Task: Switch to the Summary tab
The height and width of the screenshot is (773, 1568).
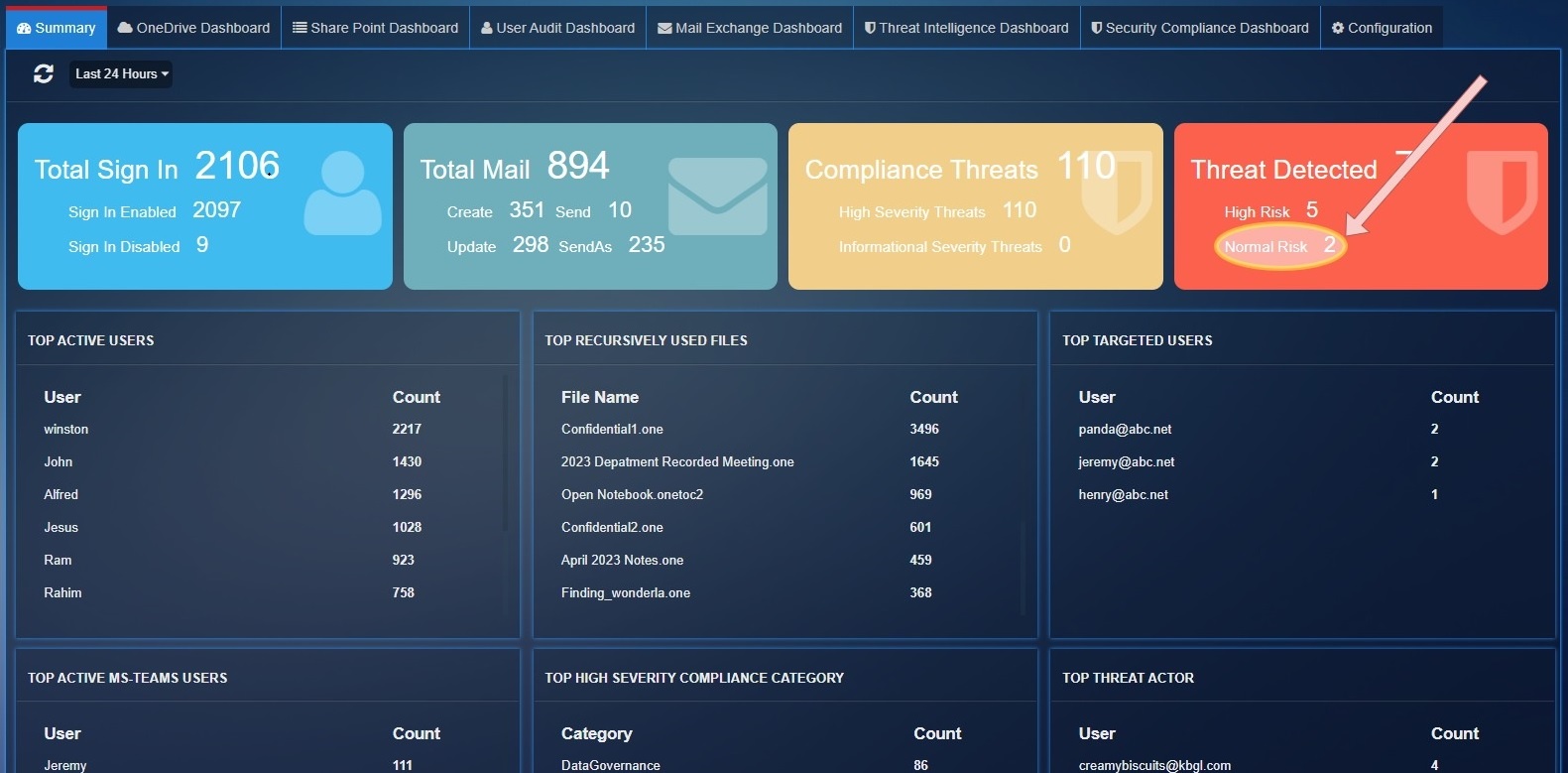Action: click(x=57, y=28)
